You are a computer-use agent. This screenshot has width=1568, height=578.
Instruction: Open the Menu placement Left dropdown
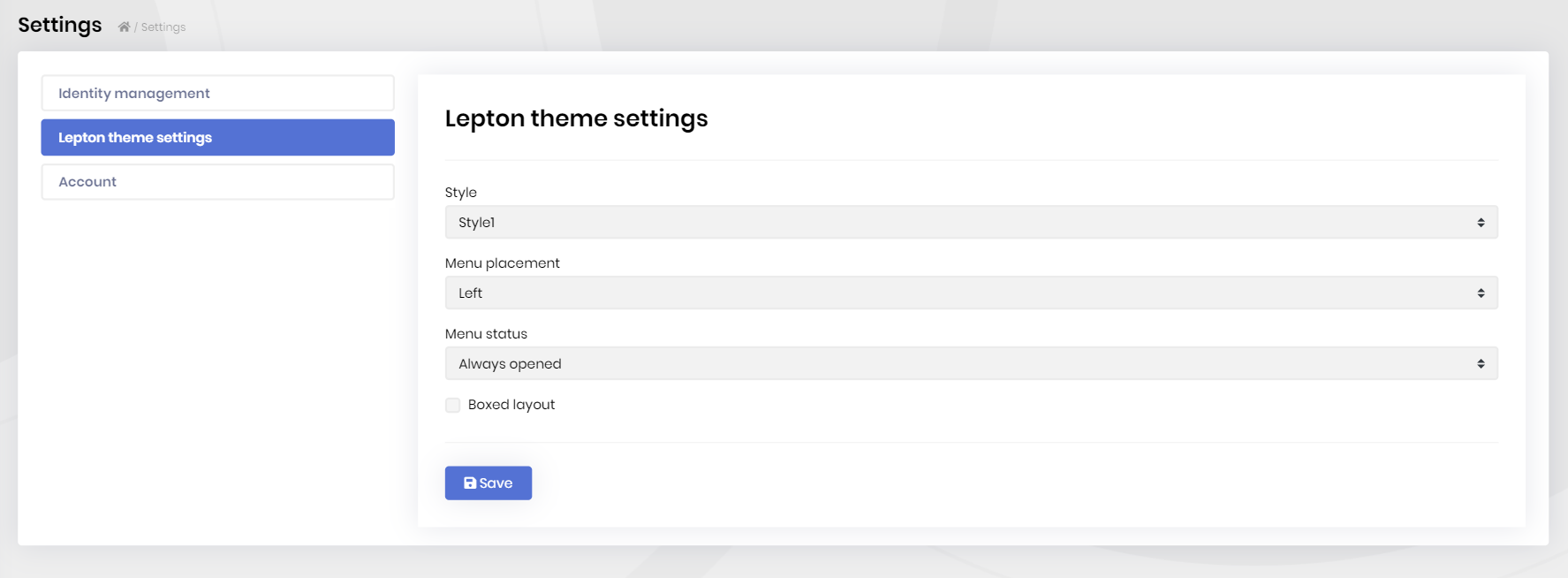coord(971,293)
